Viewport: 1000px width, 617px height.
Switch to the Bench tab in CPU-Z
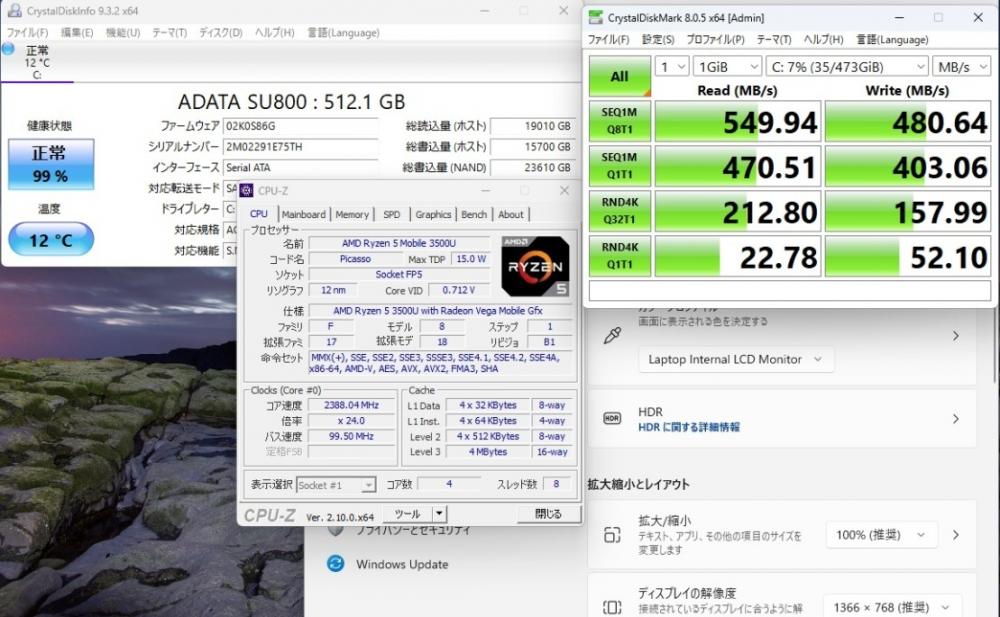coord(474,214)
